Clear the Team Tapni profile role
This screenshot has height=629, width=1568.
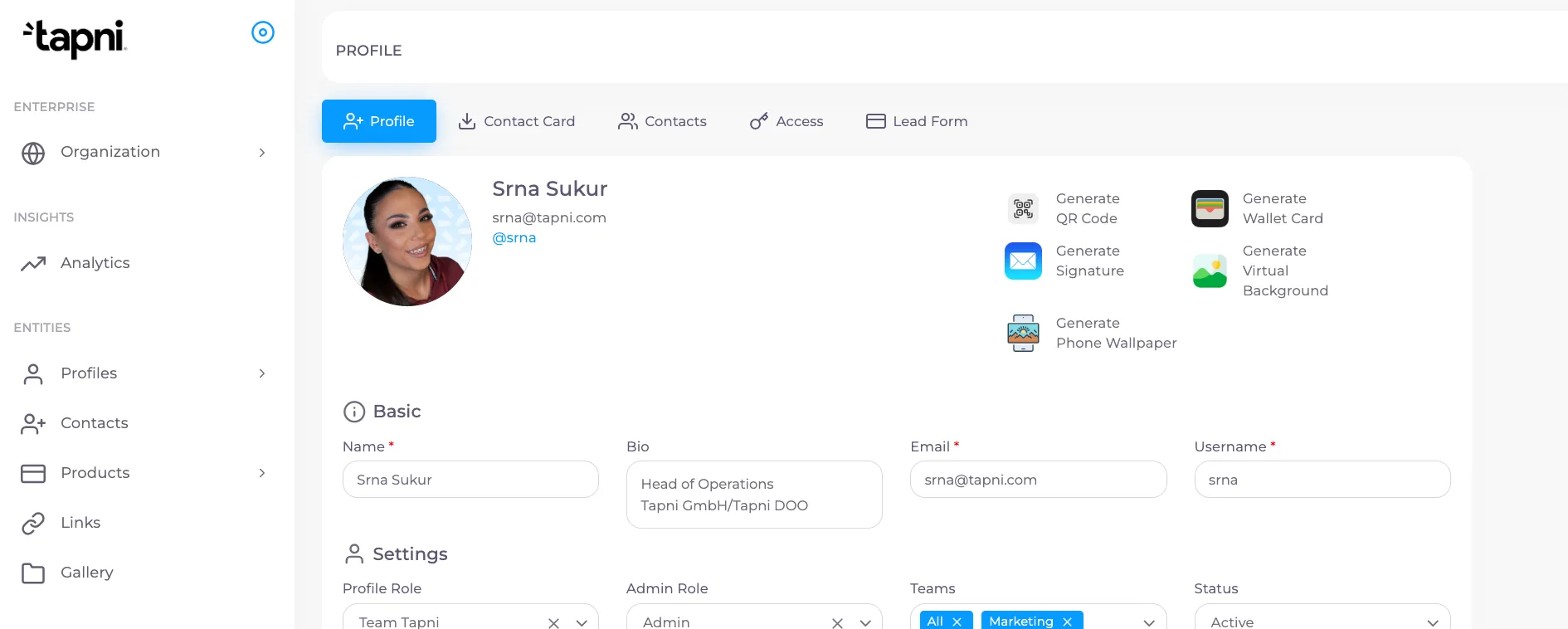(x=553, y=622)
